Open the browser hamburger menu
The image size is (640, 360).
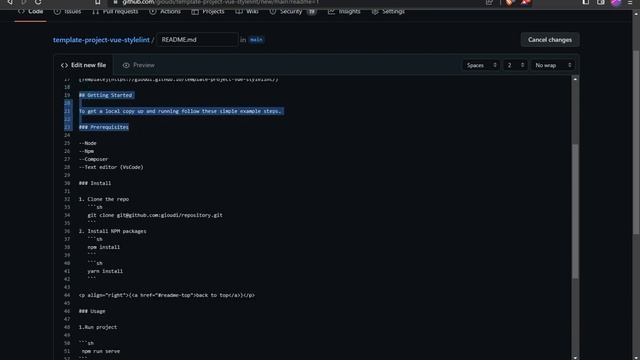point(630,2)
